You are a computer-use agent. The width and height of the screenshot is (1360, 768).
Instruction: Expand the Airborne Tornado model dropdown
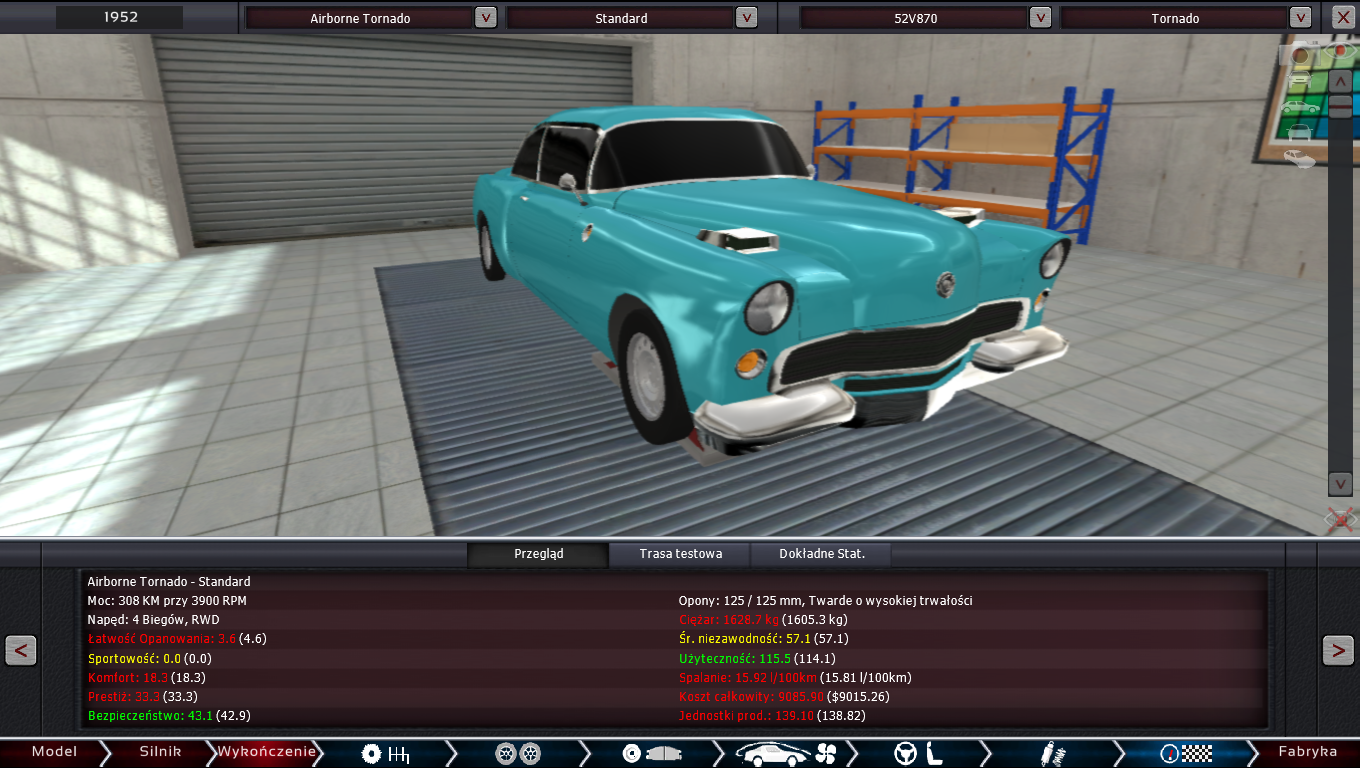pyautogui.click(x=485, y=18)
